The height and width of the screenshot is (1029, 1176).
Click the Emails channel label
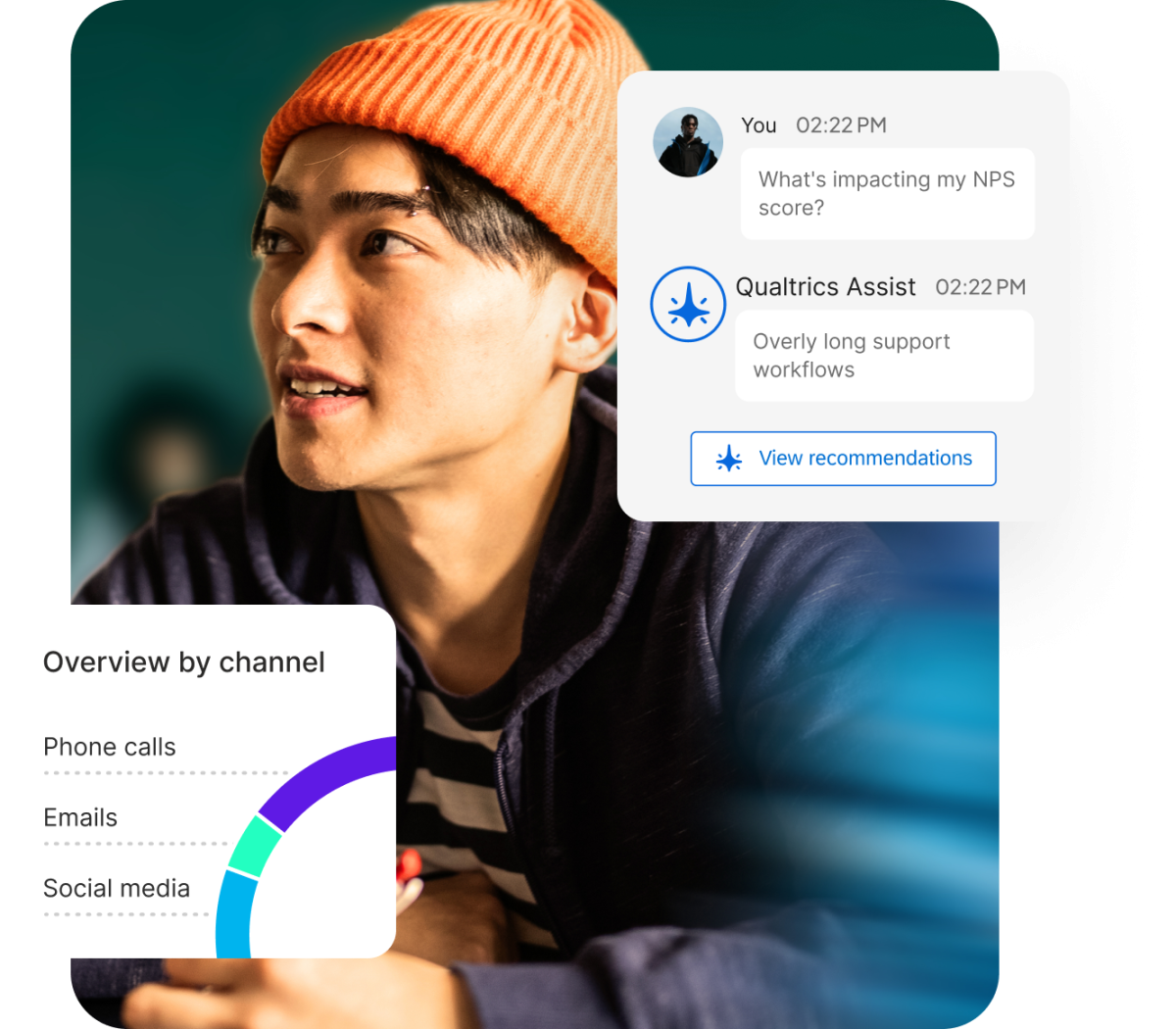point(80,817)
